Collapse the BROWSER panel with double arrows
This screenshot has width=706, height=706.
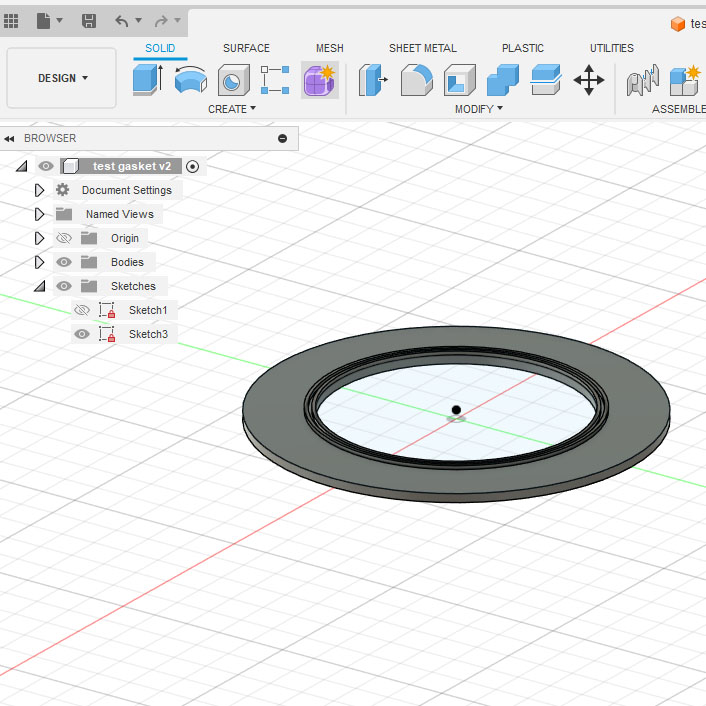tap(9, 139)
